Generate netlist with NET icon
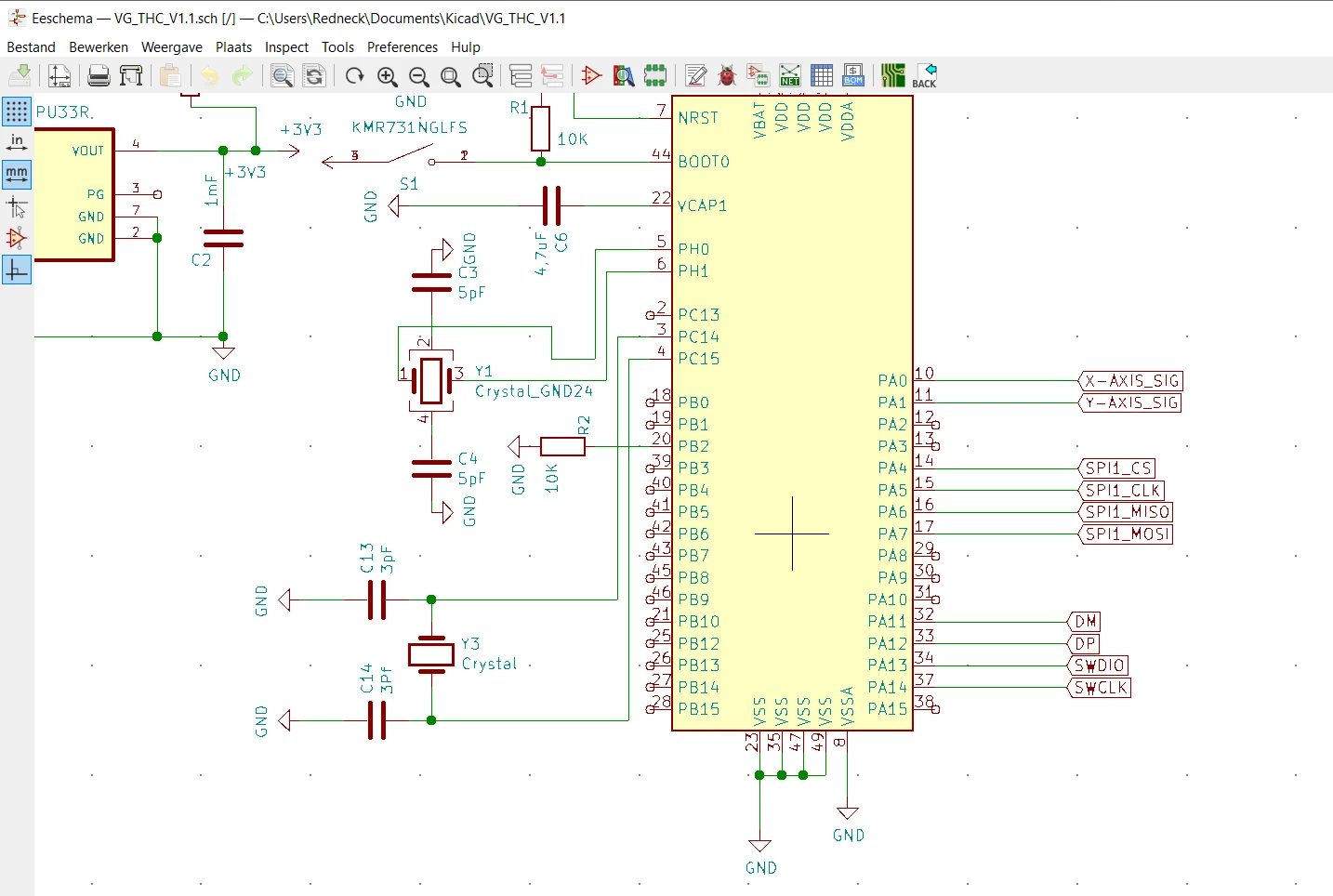This screenshot has height=896, width=1333. click(790, 76)
